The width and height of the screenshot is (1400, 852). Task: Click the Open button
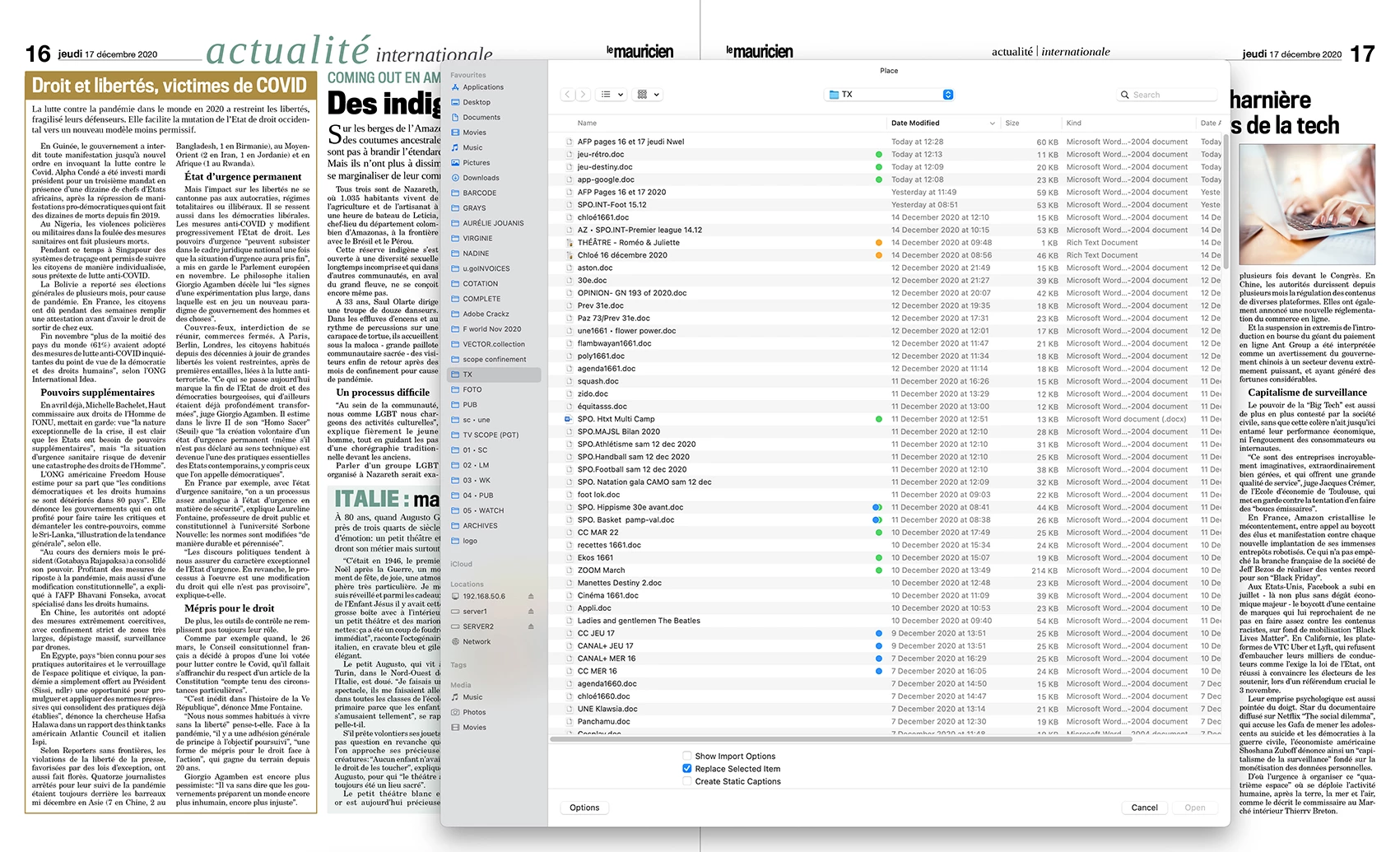(1195, 808)
